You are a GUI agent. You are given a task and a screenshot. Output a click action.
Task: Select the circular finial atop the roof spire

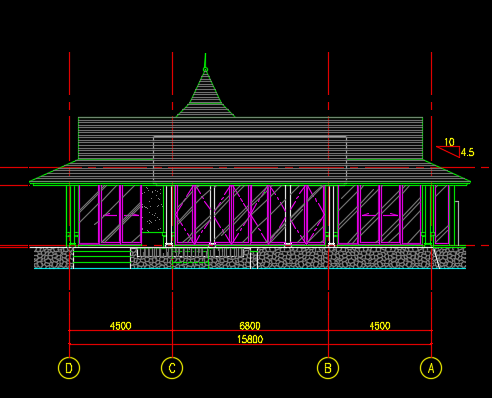[x=205, y=70]
